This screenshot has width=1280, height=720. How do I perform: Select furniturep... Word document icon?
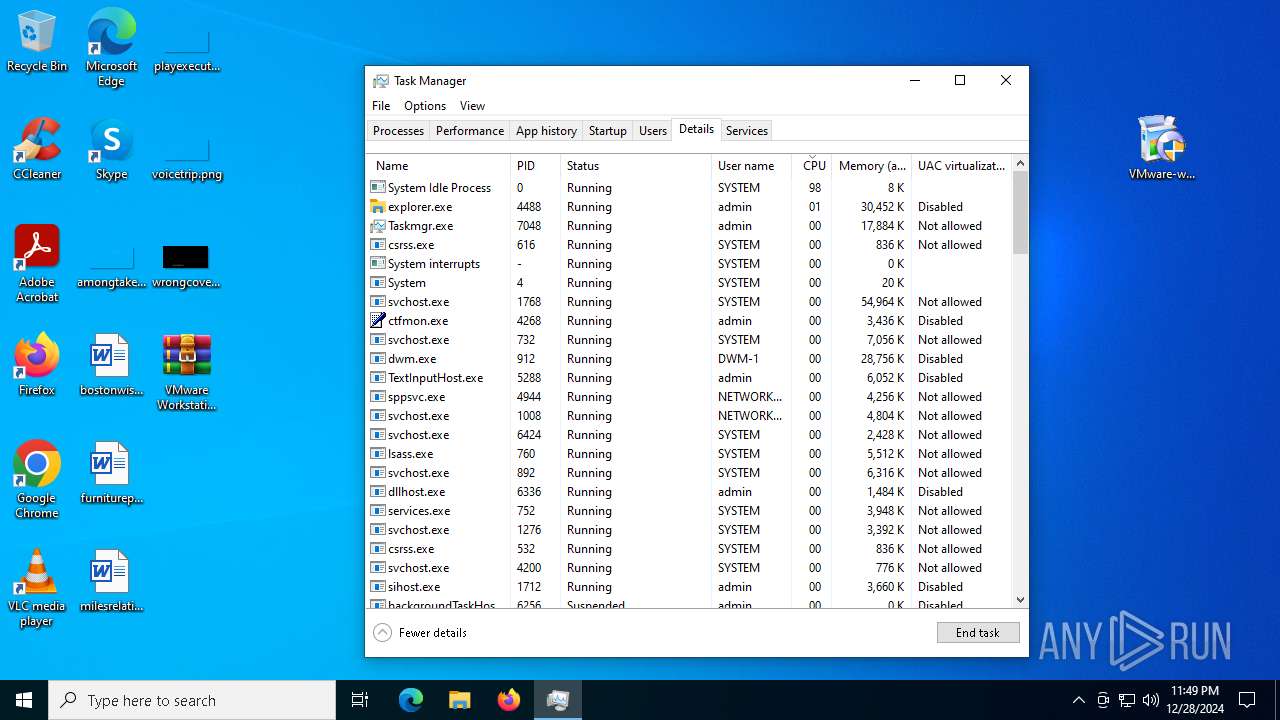[x=111, y=473]
